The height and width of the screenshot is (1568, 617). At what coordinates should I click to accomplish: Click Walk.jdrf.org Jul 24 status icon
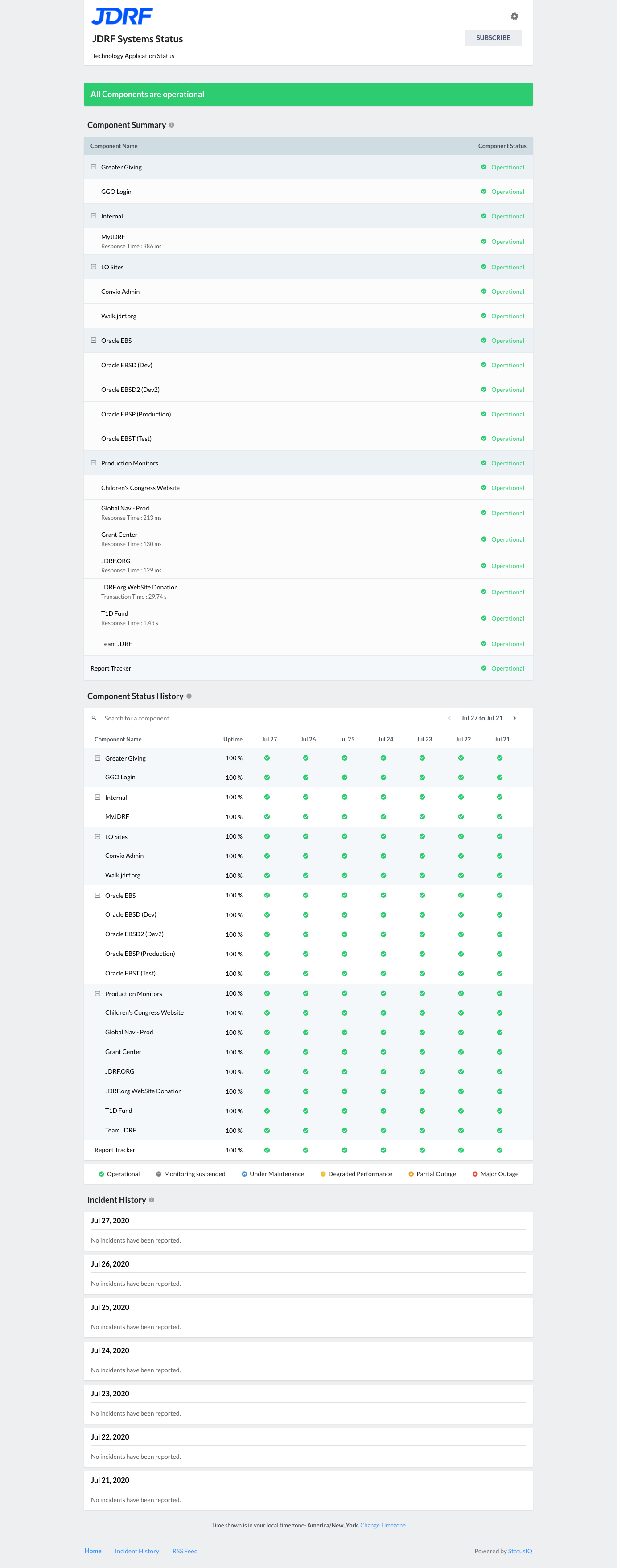tap(383, 875)
